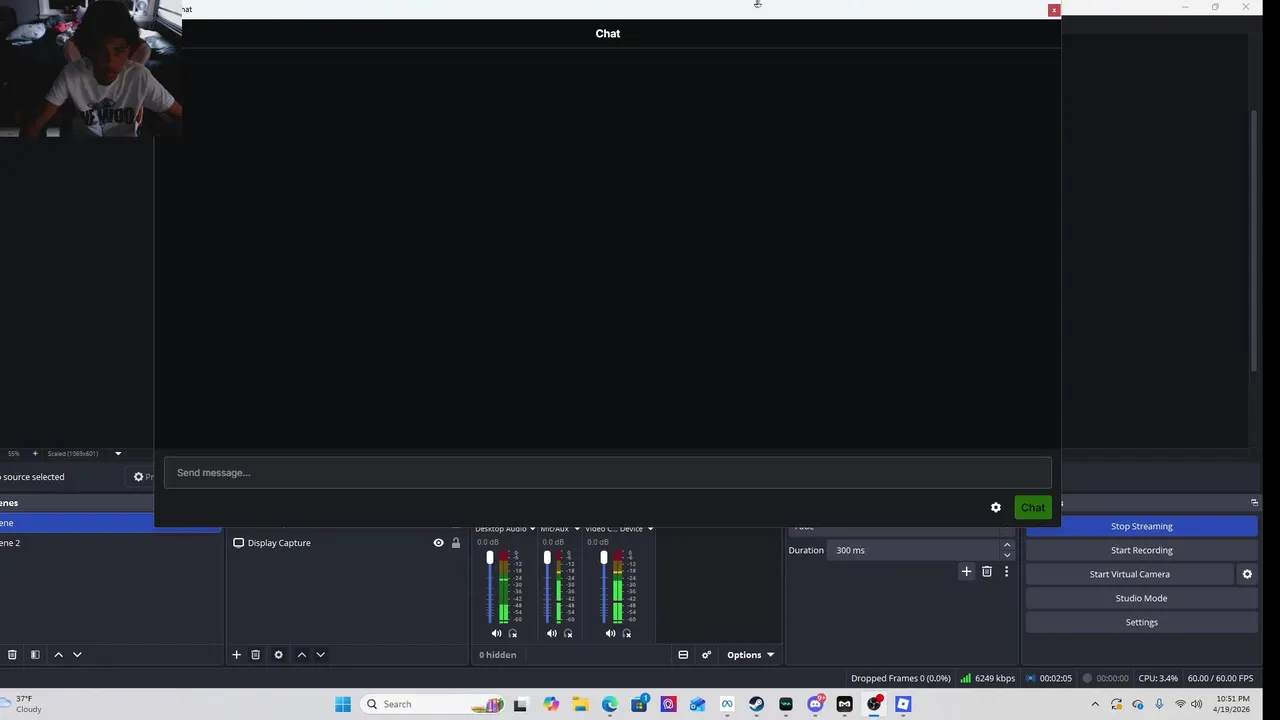The image size is (1280, 720).
Task: Open source properties gear in Sources toolbar
Action: [278, 655]
